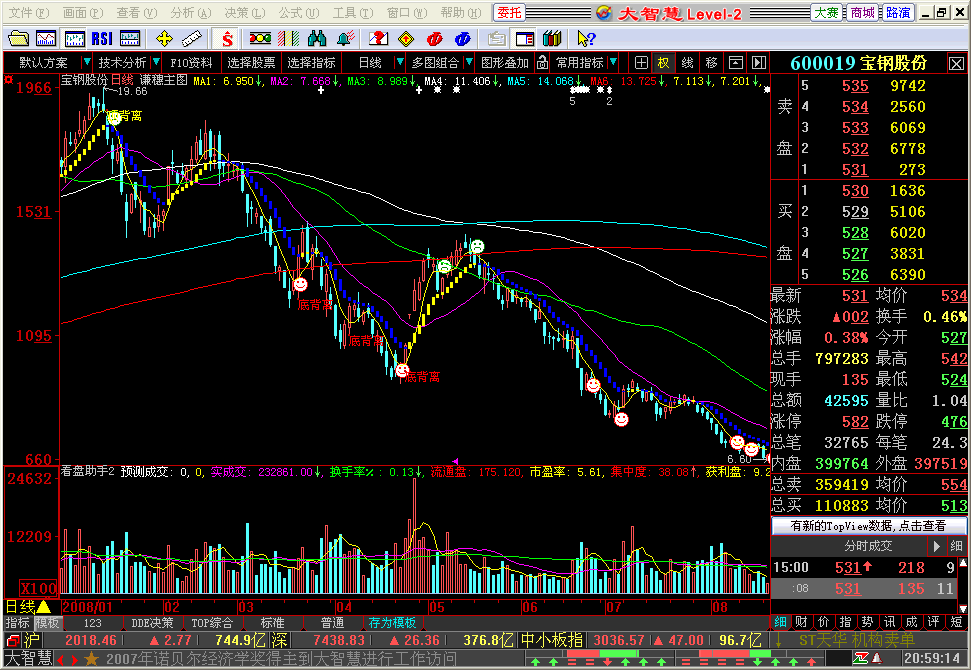Screen dimensions: 971x670
Task: Click the 有新的TopView数据,点击查看 banner
Action: click(x=868, y=526)
